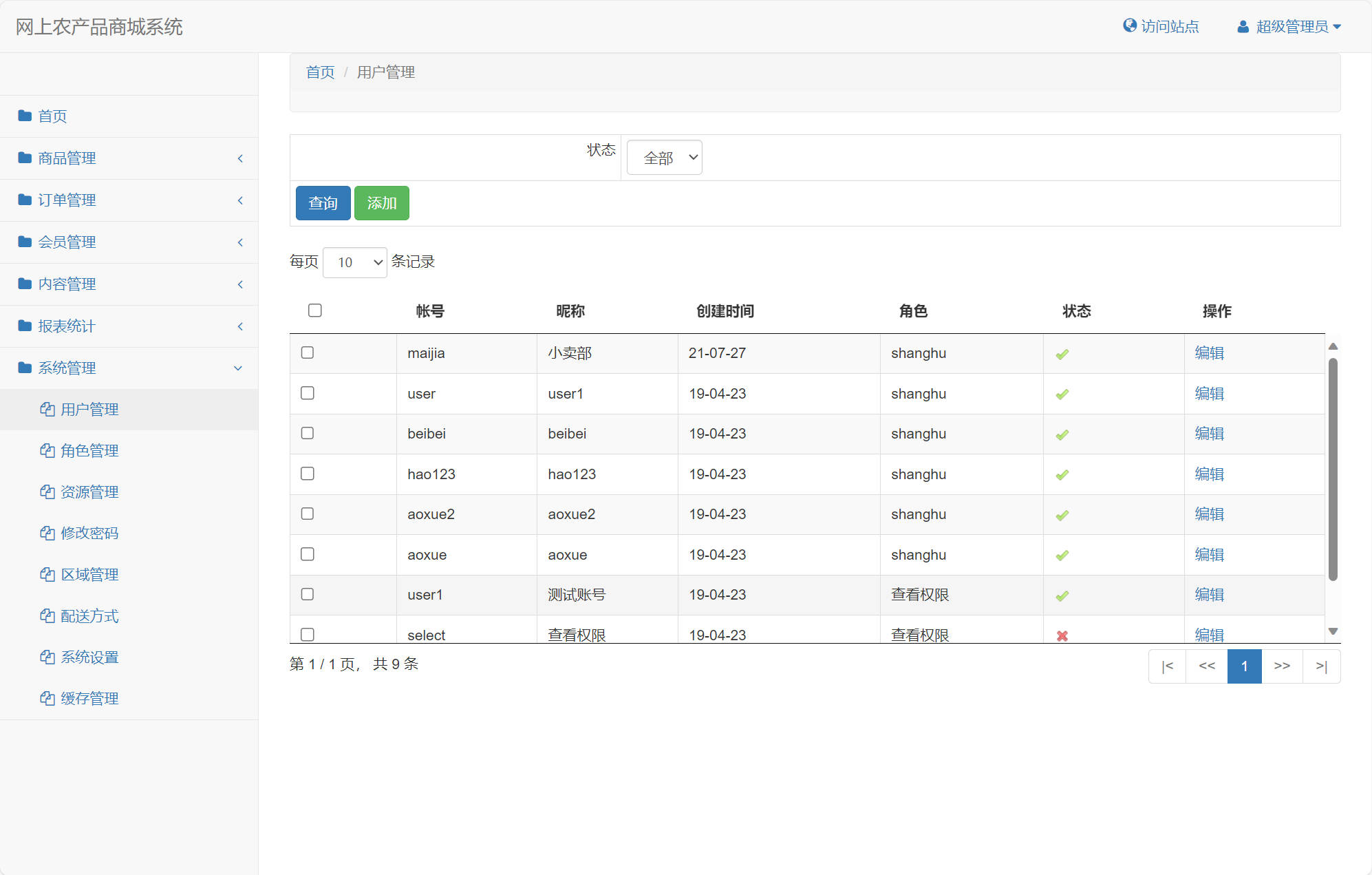This screenshot has height=875, width=1372.
Task: Click 编辑 on the beibei row
Action: coord(1209,434)
